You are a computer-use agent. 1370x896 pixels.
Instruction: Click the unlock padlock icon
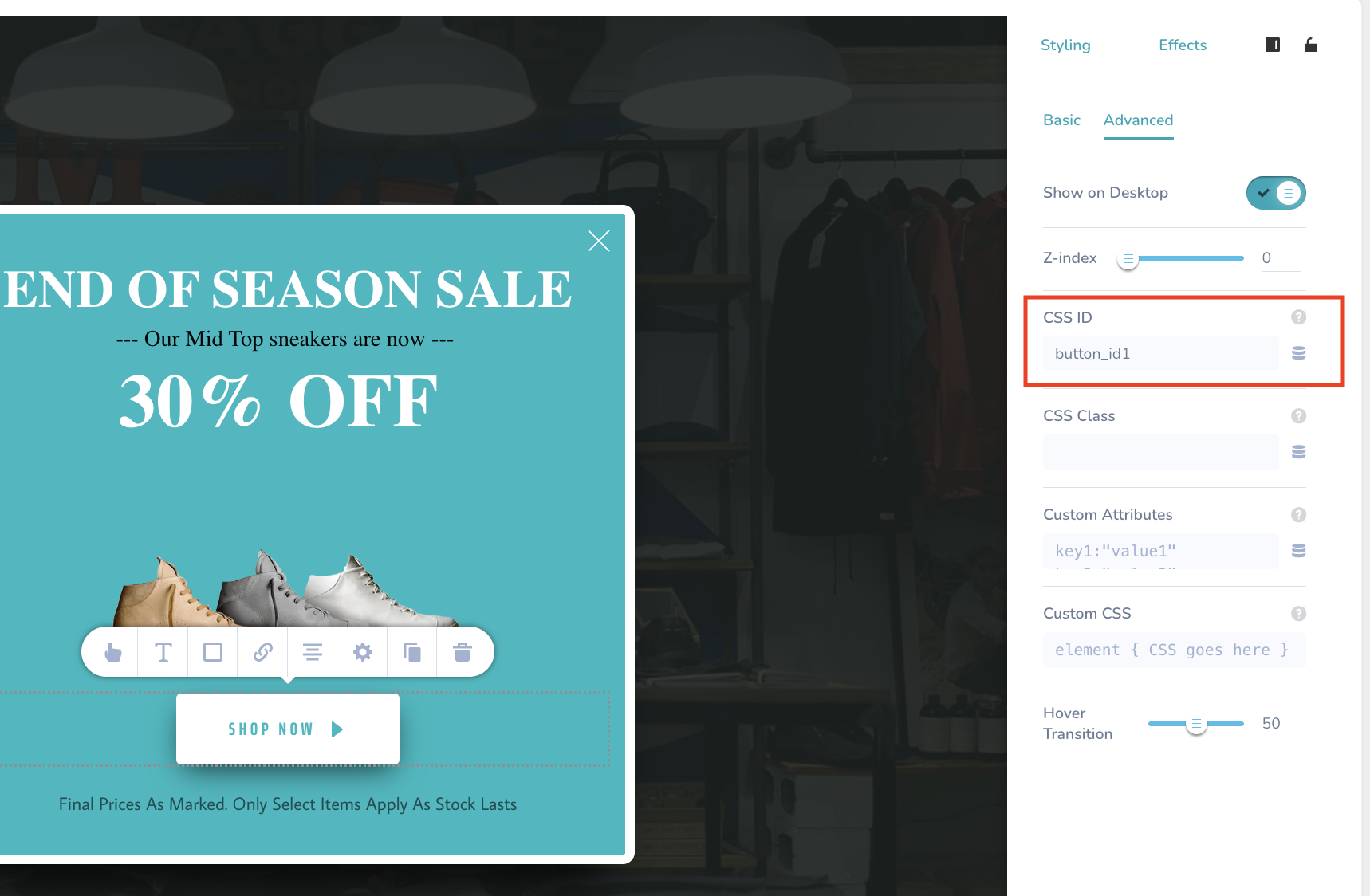tap(1310, 45)
